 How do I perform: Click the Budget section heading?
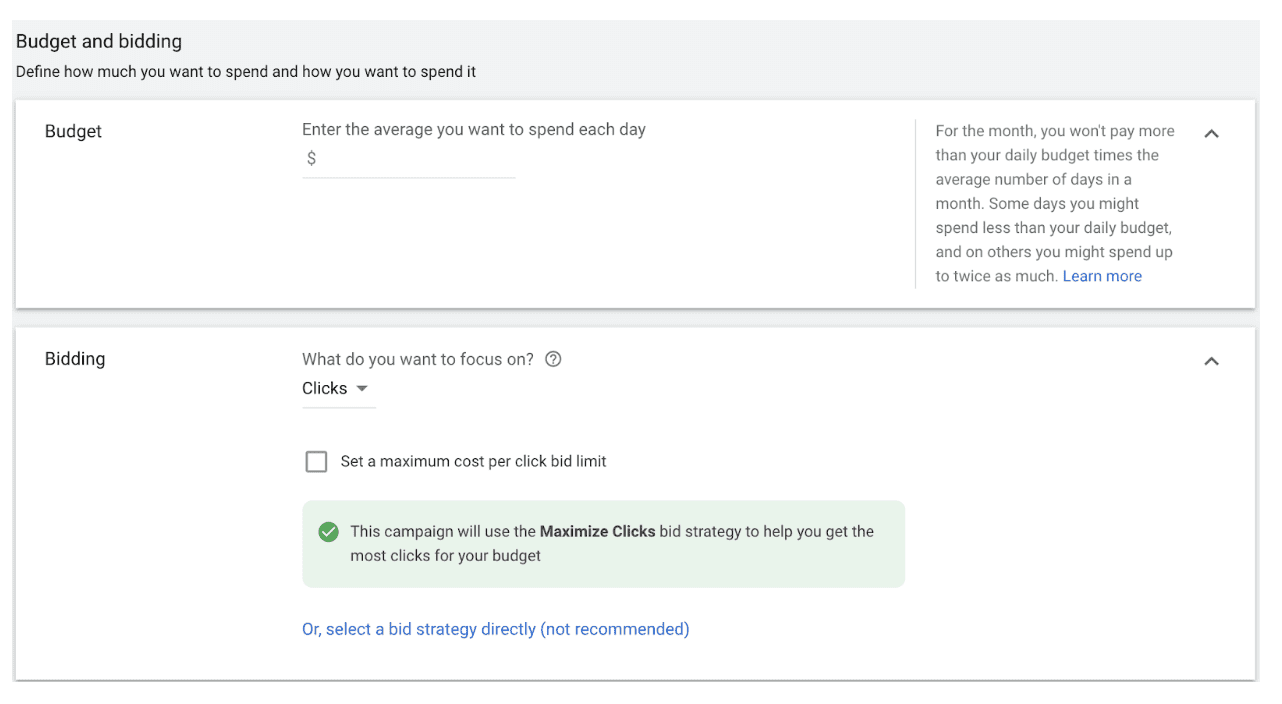pyautogui.click(x=73, y=131)
